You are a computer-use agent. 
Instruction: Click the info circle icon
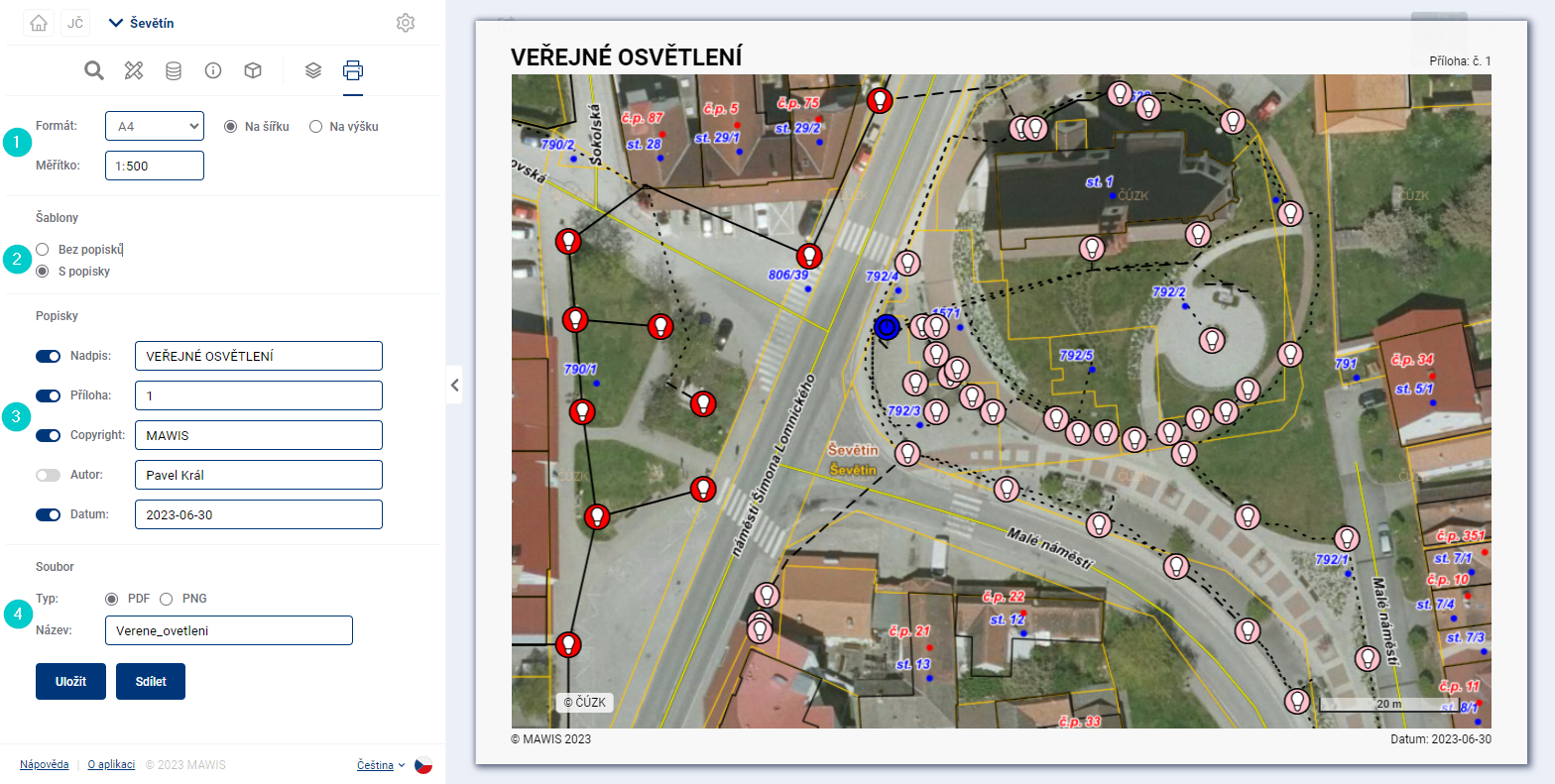212,70
